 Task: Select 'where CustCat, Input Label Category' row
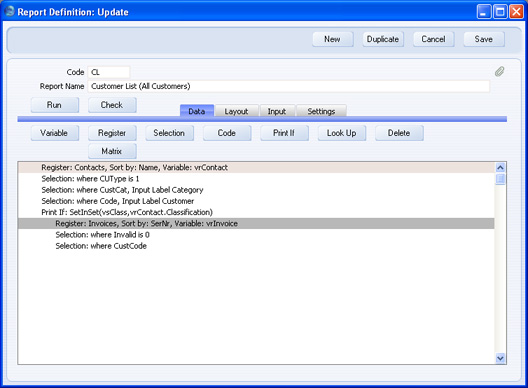pyautogui.click(x=256, y=190)
